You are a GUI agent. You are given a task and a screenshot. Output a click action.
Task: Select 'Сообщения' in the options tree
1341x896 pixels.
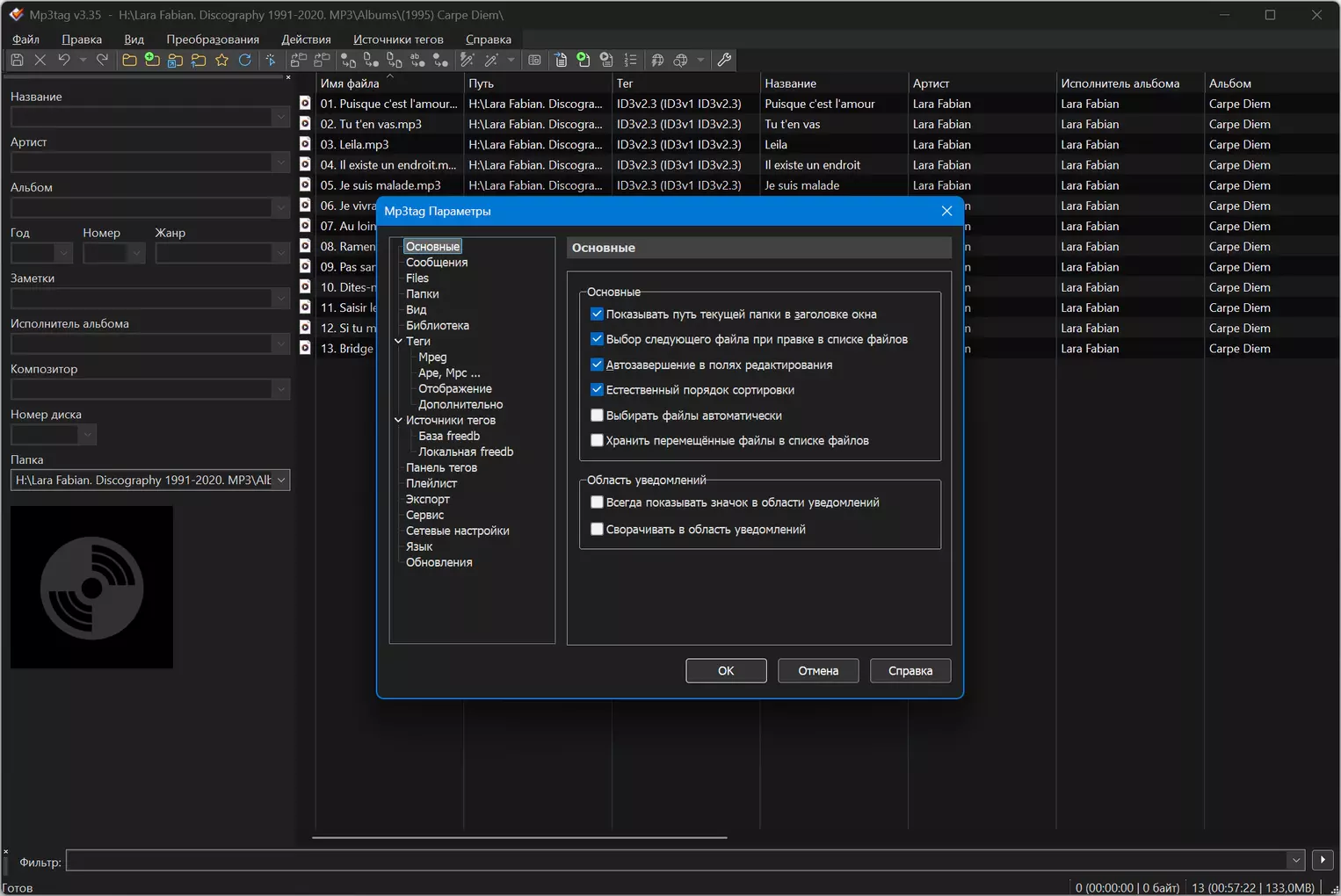tap(437, 262)
